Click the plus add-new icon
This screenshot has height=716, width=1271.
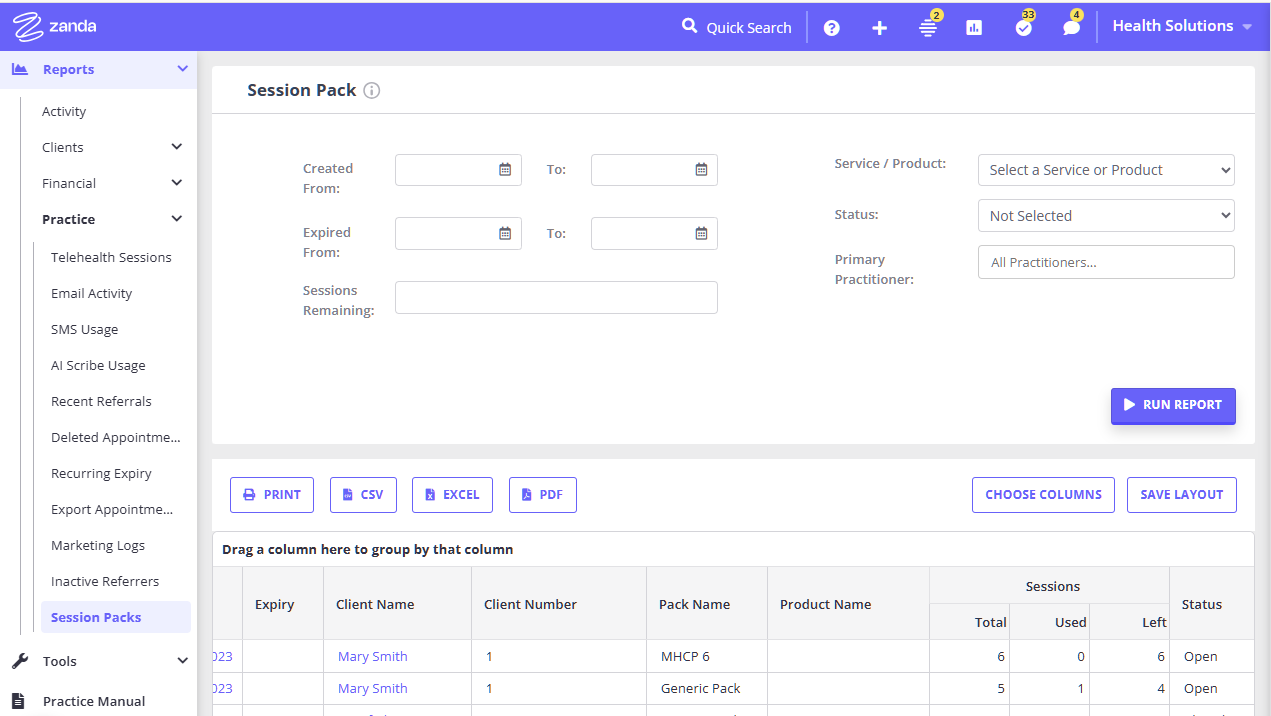point(879,28)
